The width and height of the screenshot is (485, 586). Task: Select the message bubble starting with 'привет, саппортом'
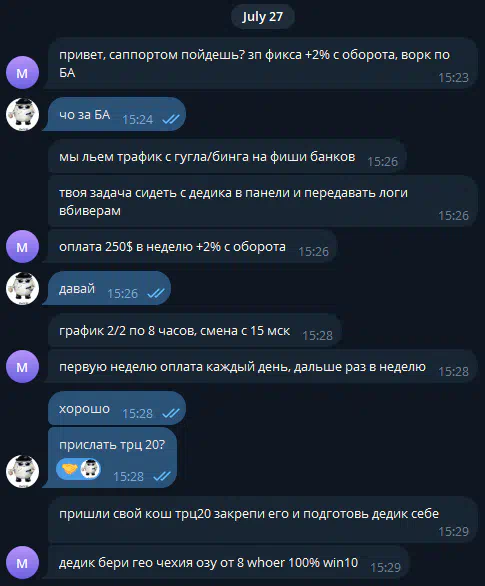[260, 63]
